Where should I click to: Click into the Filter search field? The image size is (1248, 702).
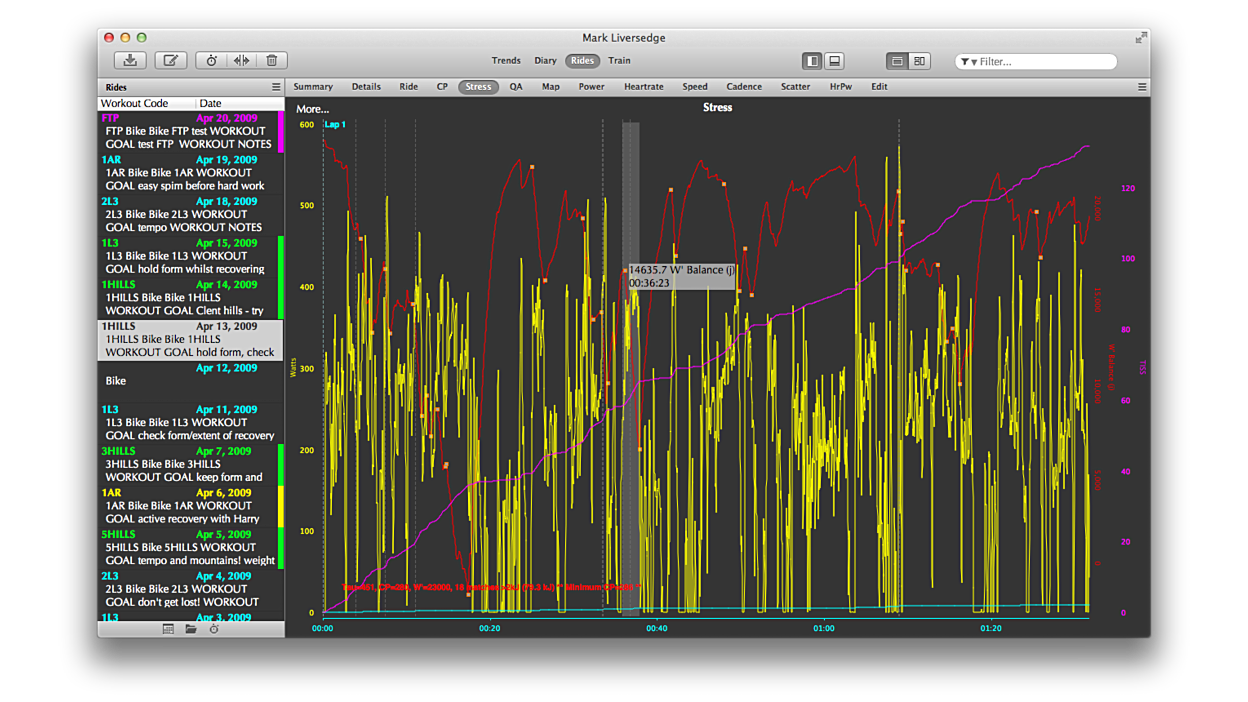[x=1042, y=62]
